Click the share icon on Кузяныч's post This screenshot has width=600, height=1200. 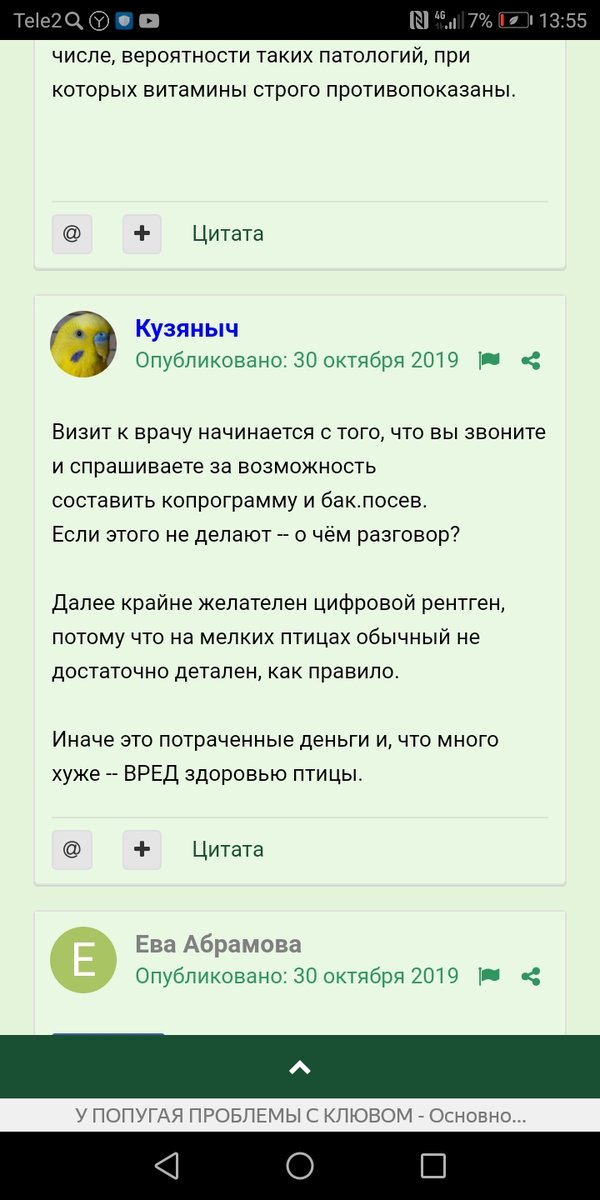click(x=532, y=360)
